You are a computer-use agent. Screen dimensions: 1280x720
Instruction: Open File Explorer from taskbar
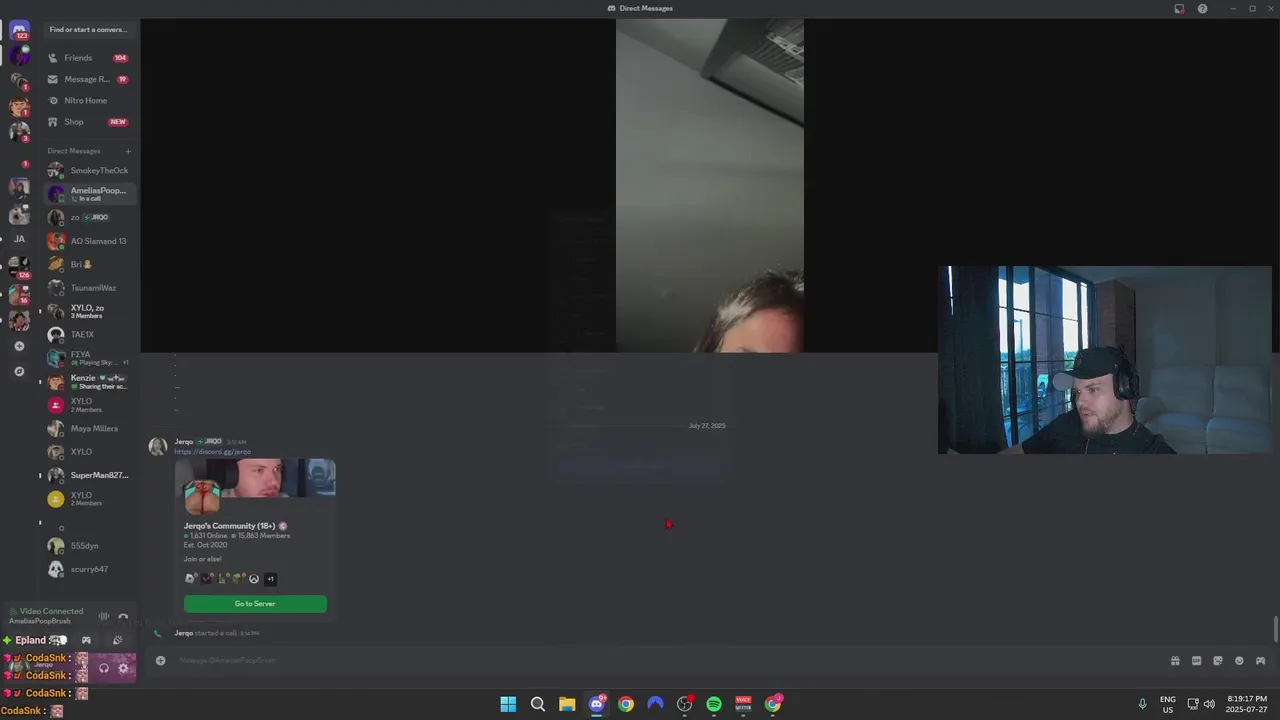[x=567, y=704]
